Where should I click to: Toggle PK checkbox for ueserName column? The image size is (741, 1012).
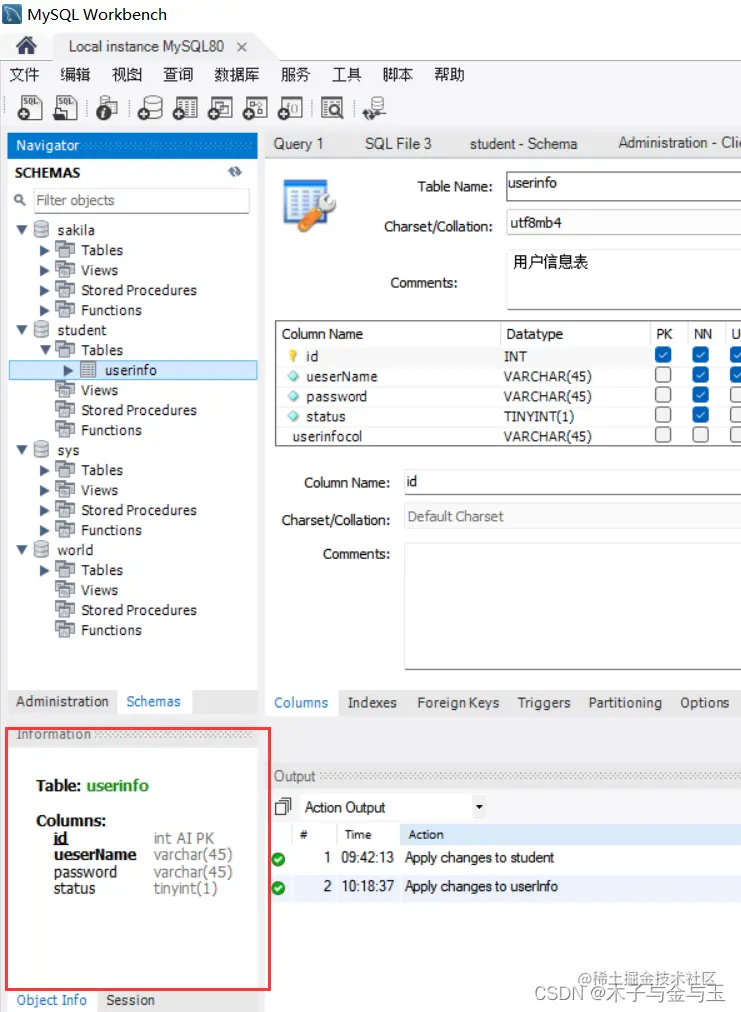pos(663,375)
